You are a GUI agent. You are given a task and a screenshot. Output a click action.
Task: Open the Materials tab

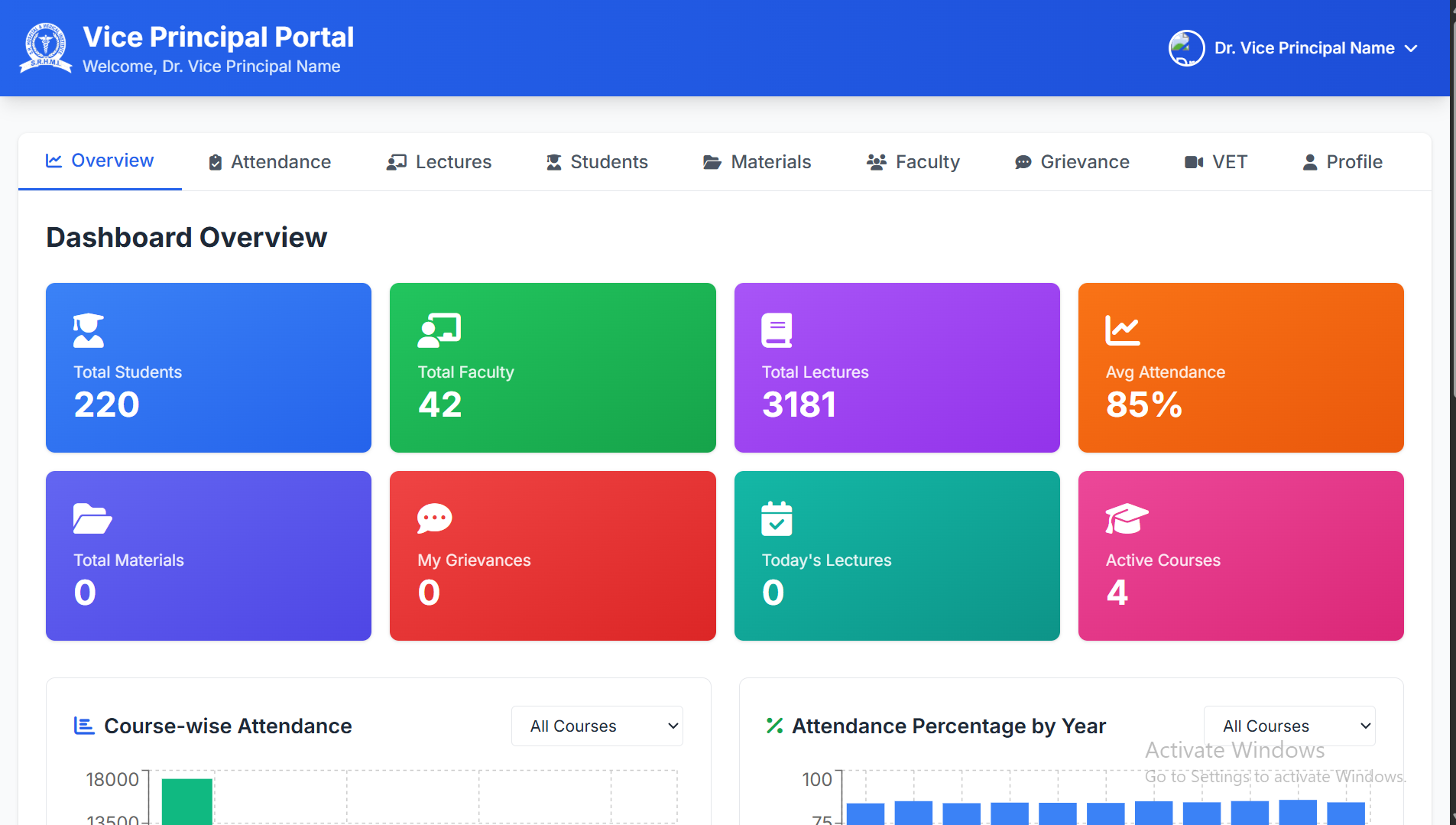(757, 162)
